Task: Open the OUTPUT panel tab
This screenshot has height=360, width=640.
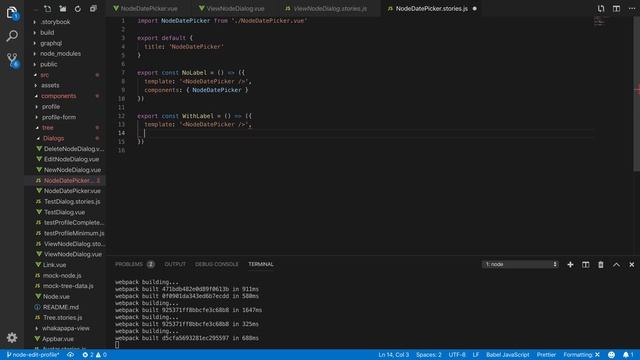Action: tap(175, 264)
